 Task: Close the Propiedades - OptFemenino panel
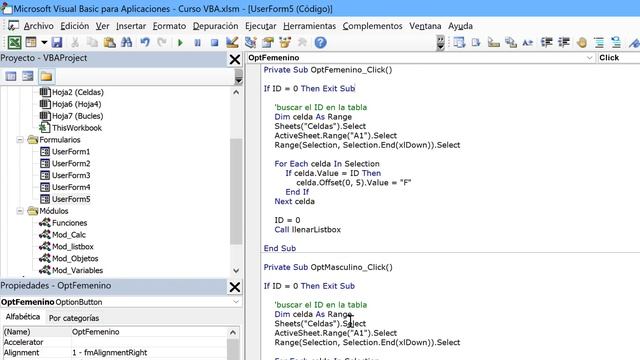pyautogui.click(x=235, y=287)
